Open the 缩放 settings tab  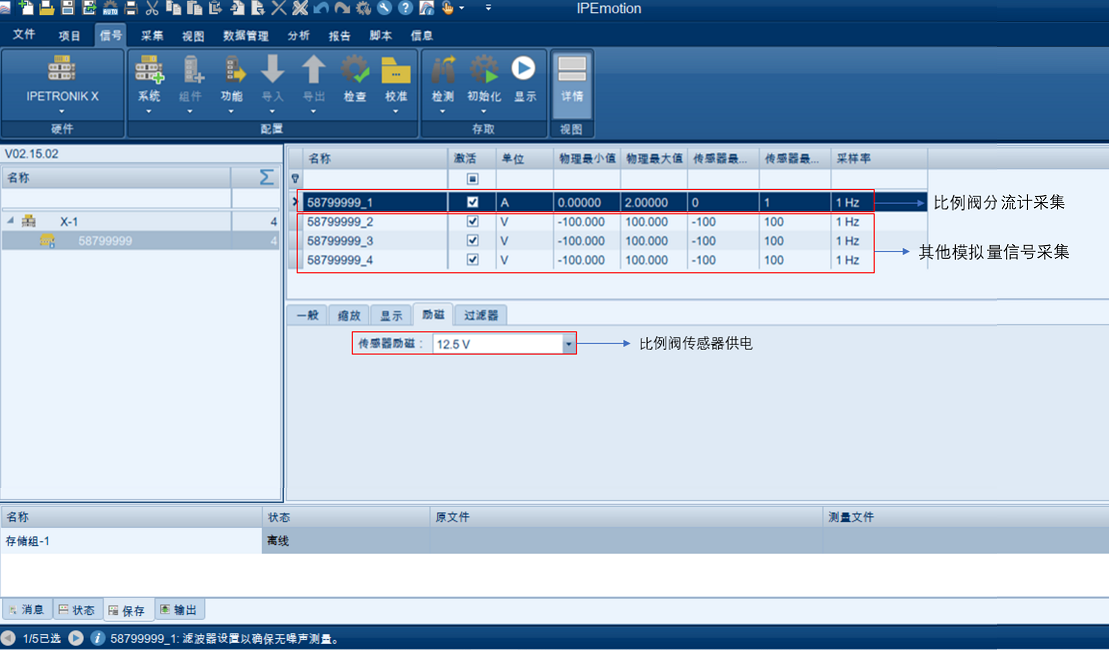tap(349, 315)
